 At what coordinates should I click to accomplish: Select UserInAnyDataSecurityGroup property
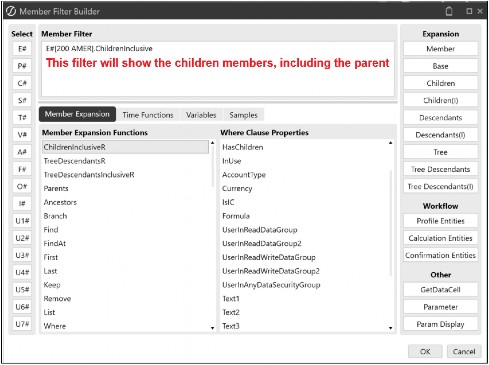(271, 285)
